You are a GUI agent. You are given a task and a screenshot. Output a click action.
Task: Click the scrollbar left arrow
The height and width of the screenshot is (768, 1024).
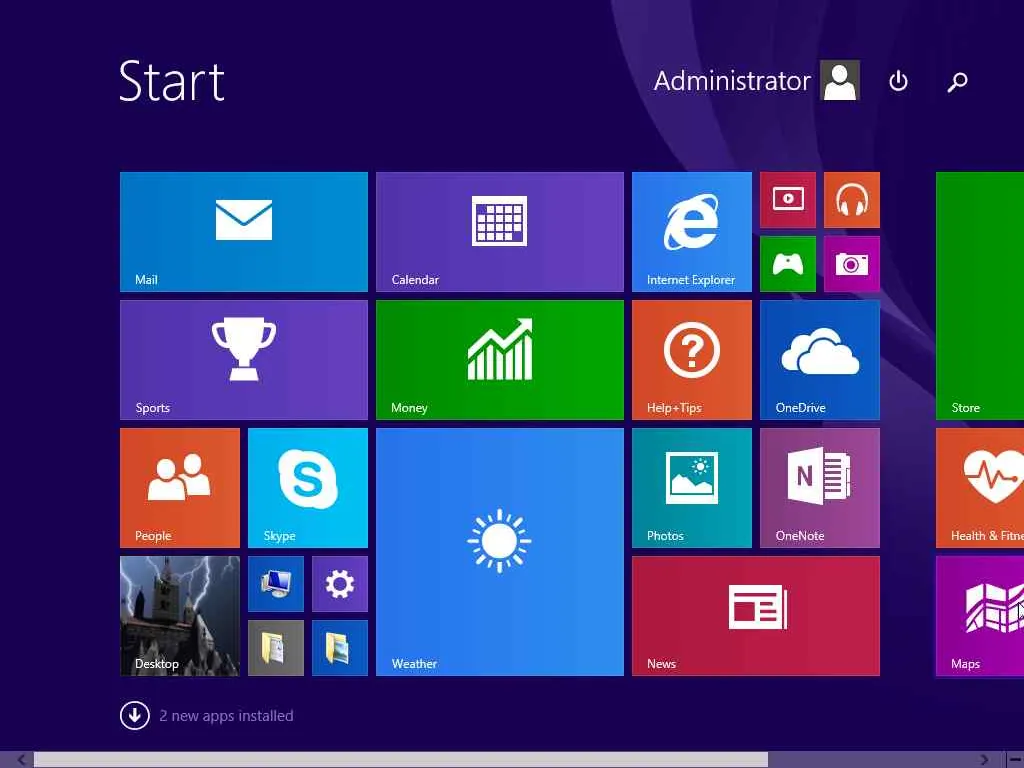[x=22, y=760]
